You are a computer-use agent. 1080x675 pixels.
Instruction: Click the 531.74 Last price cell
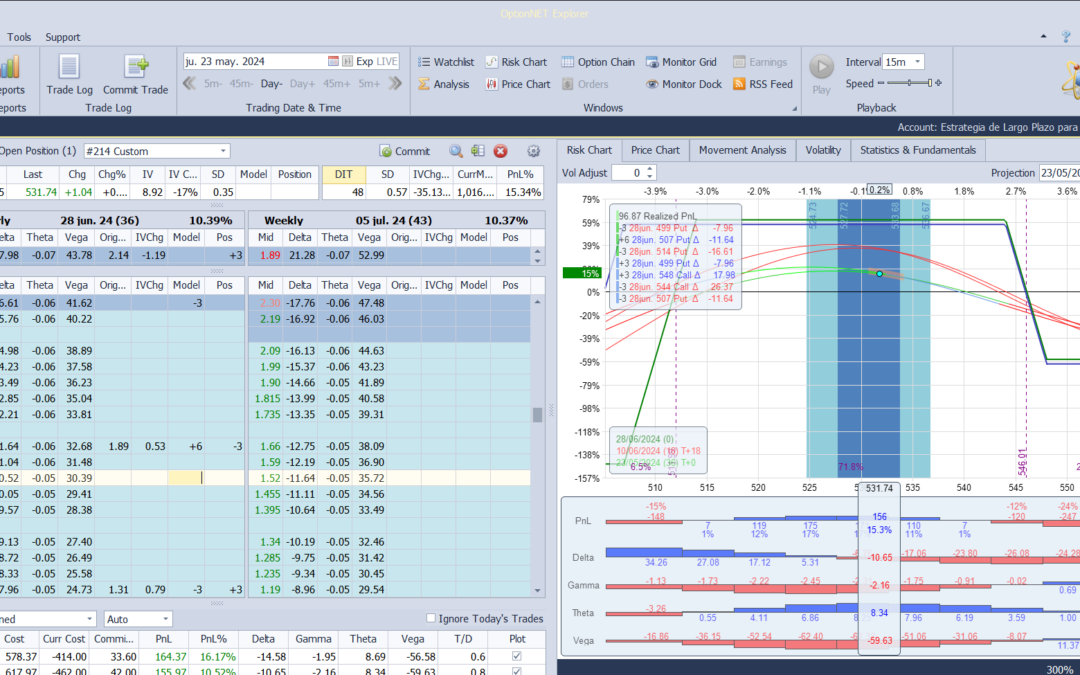coord(41,192)
